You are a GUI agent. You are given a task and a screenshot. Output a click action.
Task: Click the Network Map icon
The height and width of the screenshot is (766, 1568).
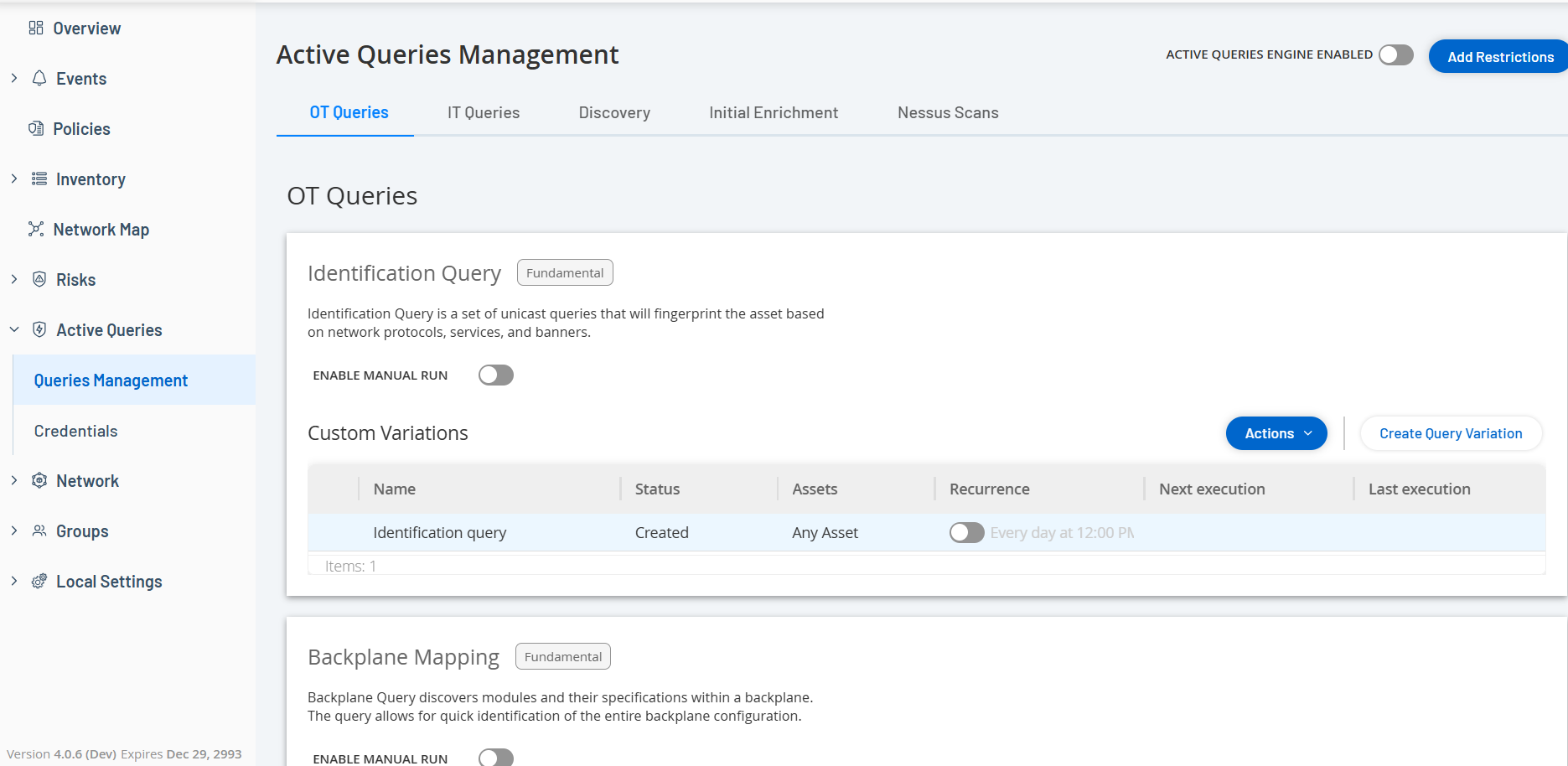tap(36, 229)
